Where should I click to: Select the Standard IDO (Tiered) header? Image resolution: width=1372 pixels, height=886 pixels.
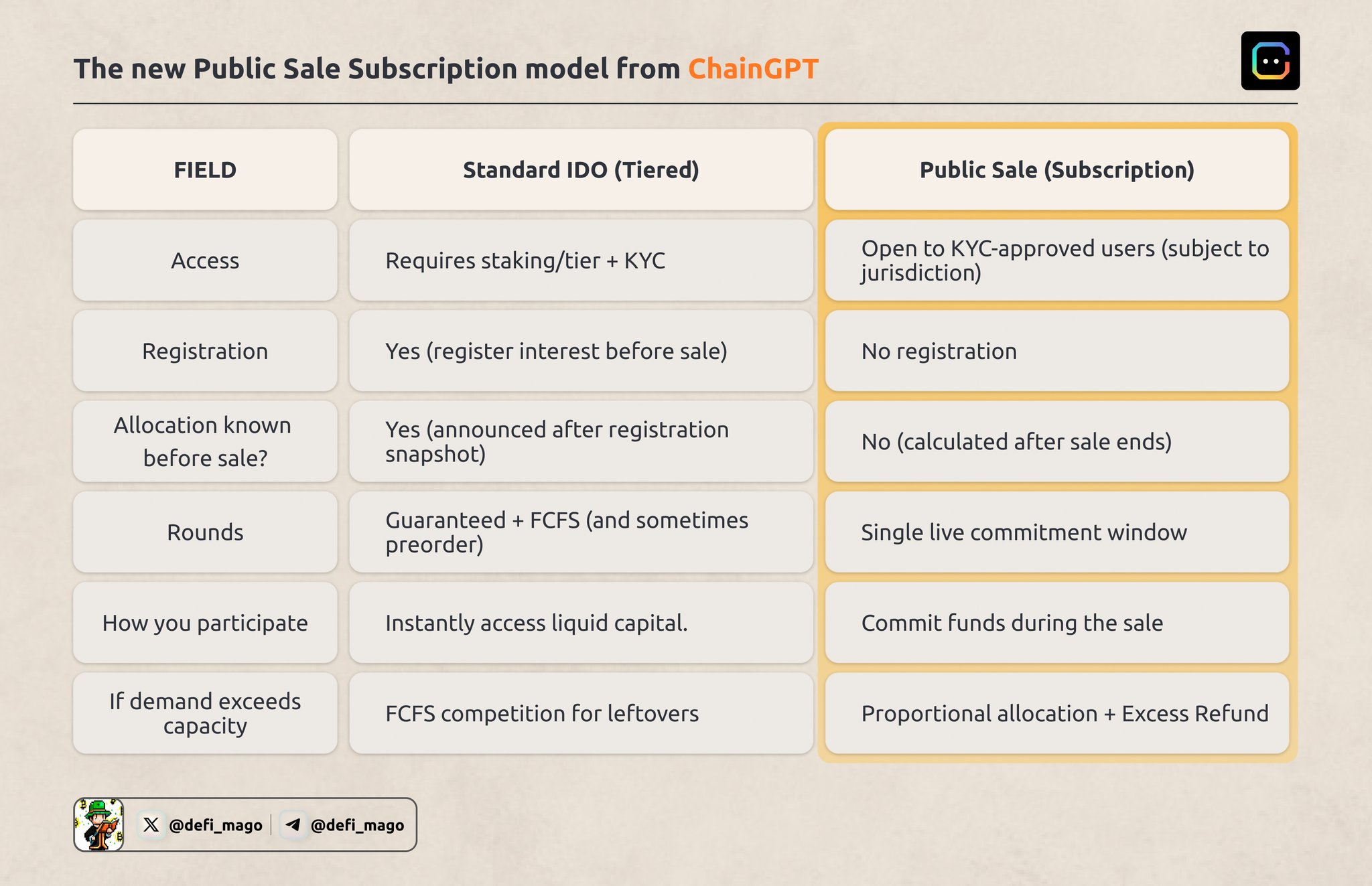[x=581, y=170]
